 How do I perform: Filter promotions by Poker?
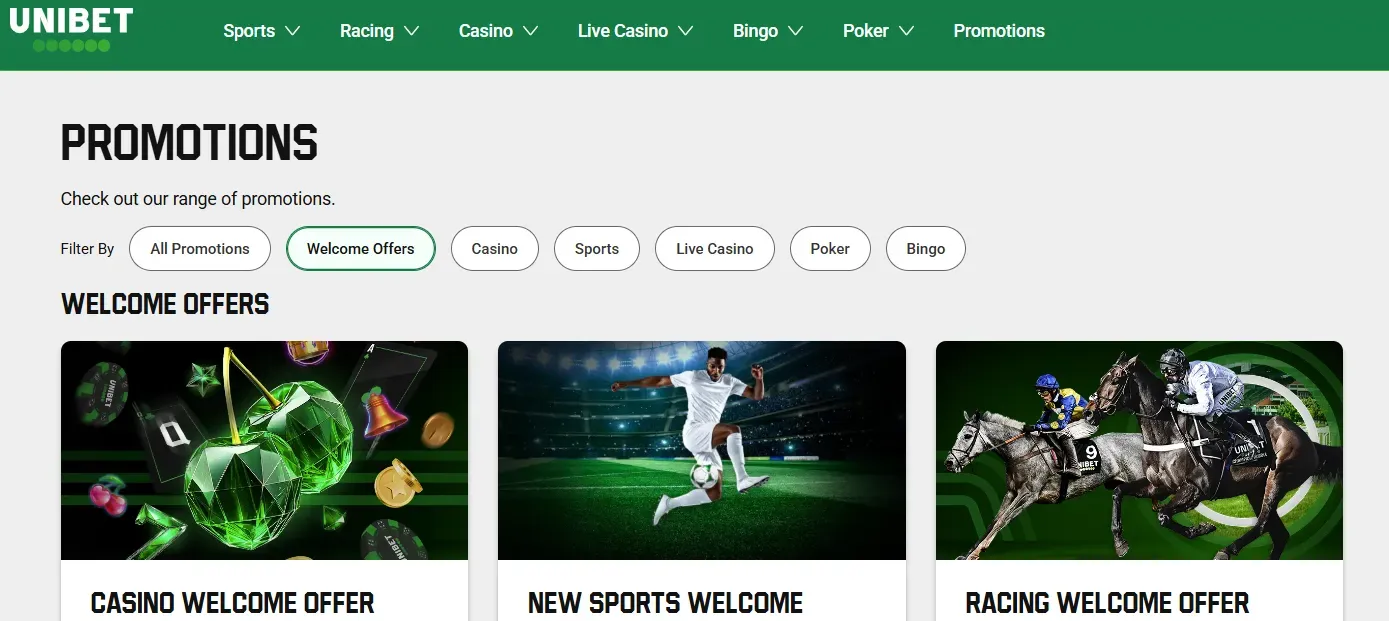point(830,249)
